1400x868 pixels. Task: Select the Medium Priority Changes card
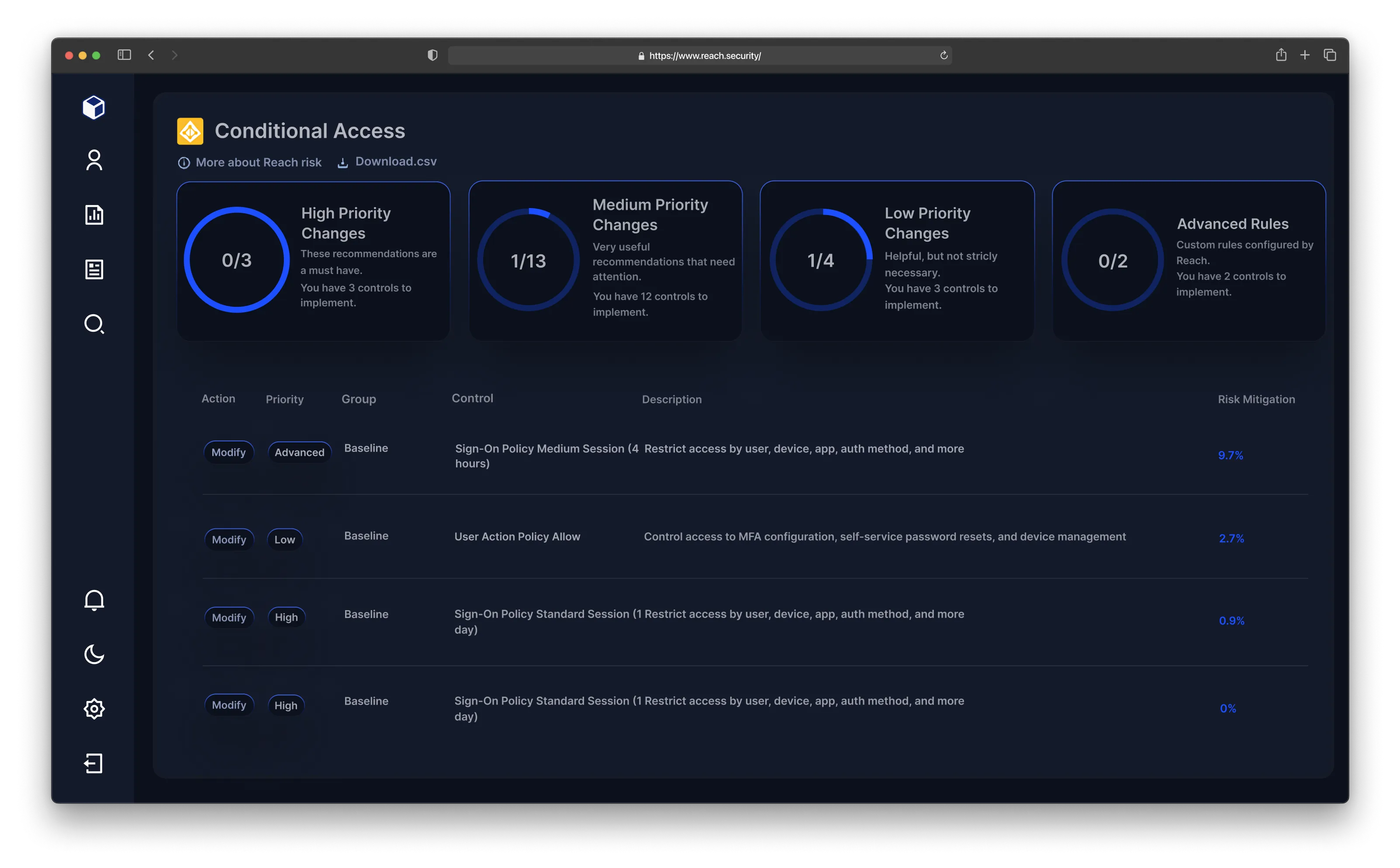[605, 260]
